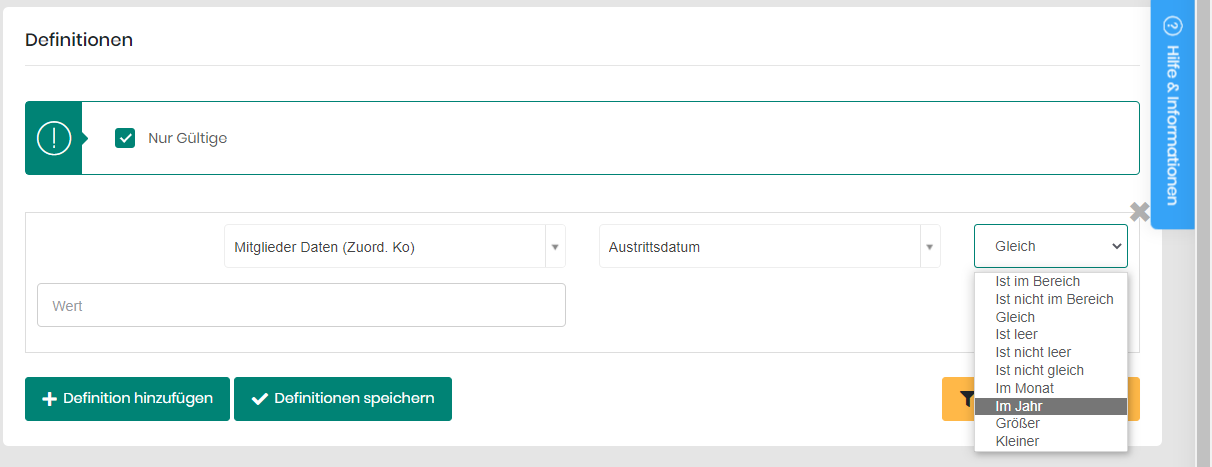The image size is (1212, 467).
Task: Pick the Größer comparison option
Action: (1017, 423)
